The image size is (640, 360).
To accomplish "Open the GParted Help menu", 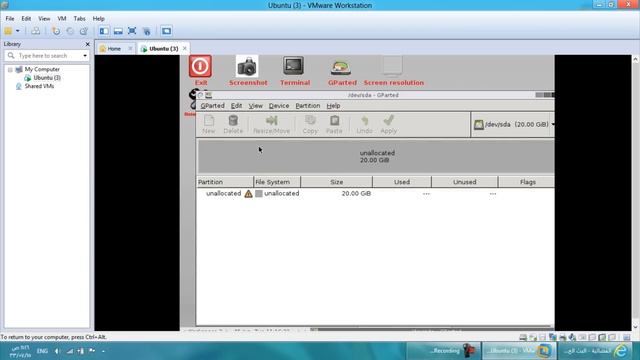I will tap(333, 106).
